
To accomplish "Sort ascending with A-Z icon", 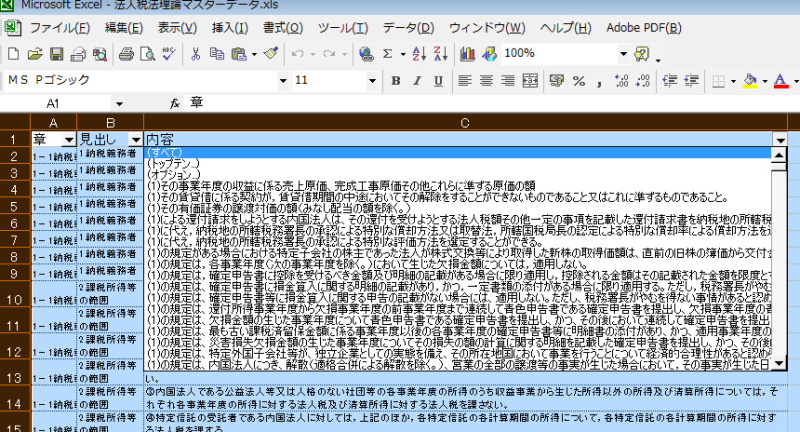I will click(419, 54).
